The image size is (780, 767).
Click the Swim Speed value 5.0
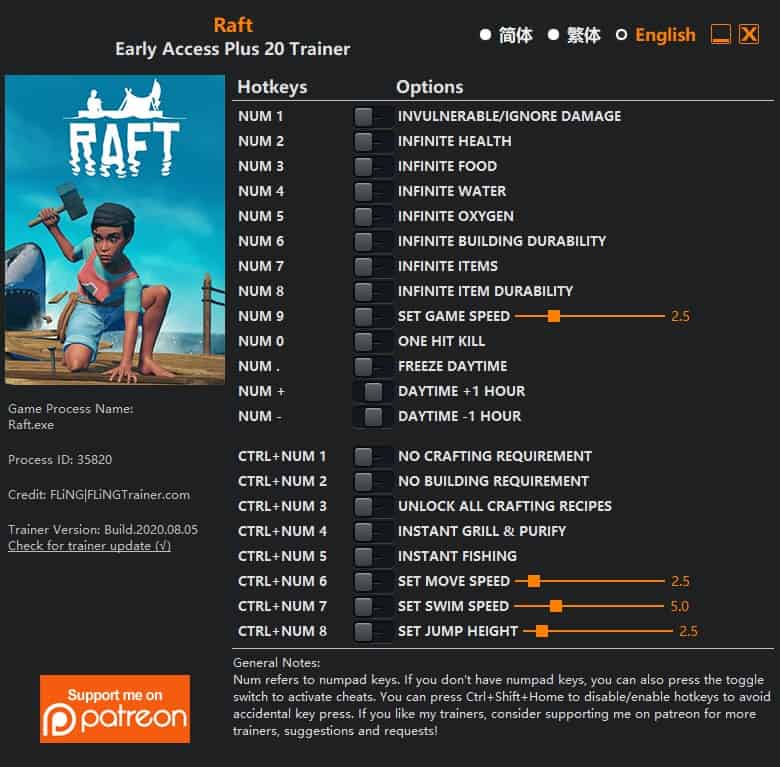(680, 606)
